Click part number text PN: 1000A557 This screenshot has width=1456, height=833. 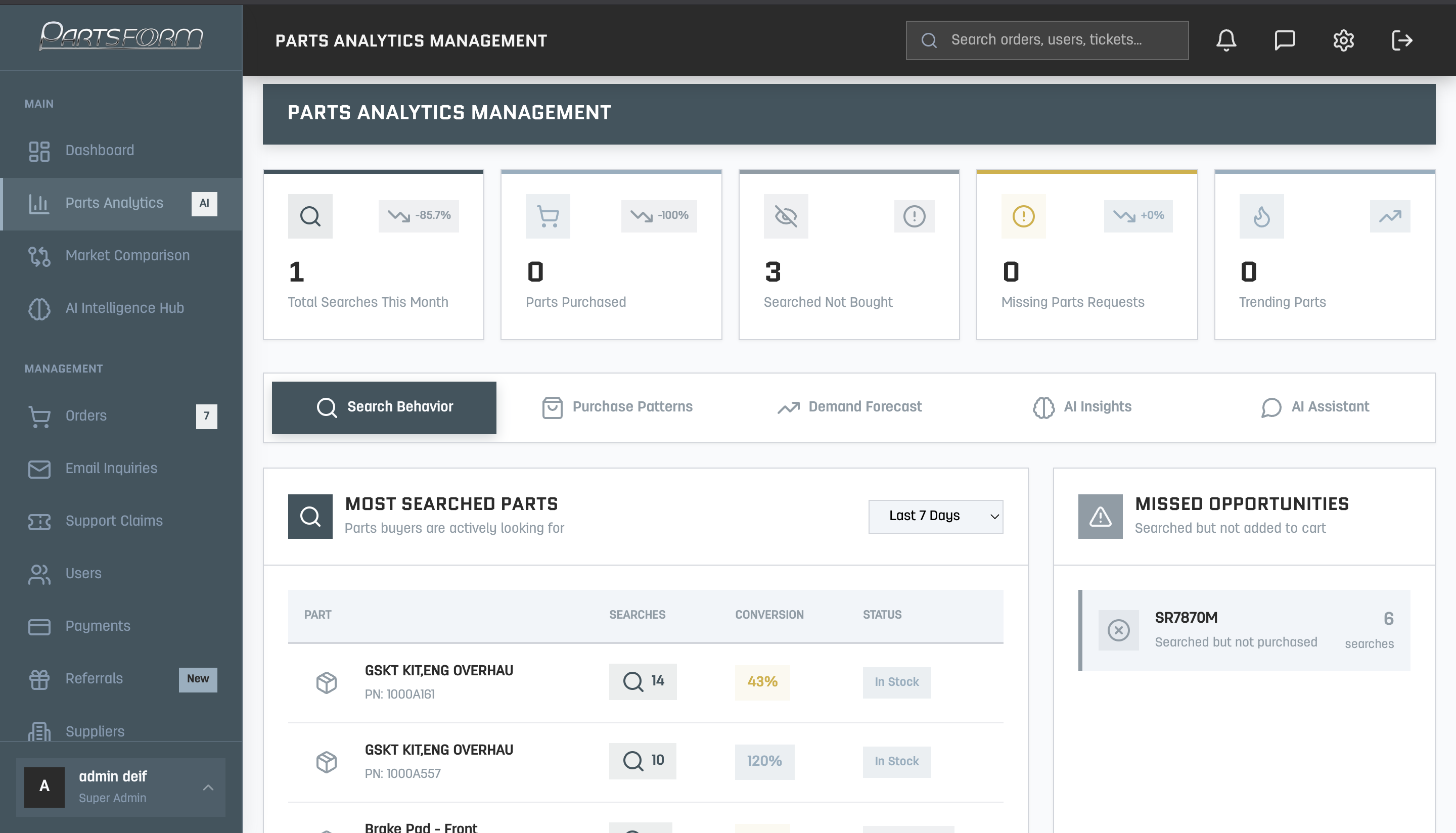[403, 774]
